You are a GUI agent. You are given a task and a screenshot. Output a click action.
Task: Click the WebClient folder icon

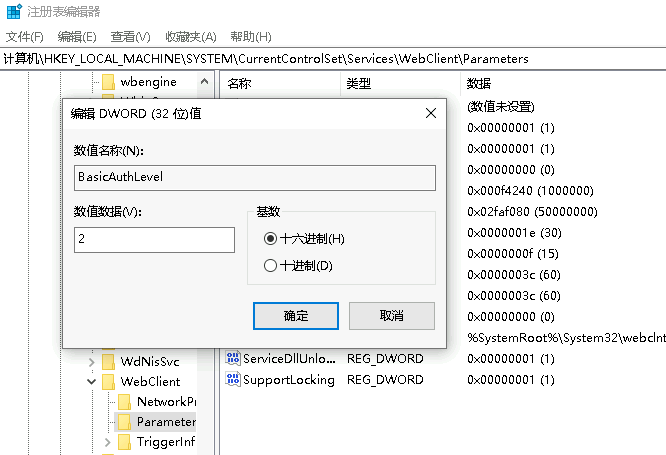pyautogui.click(x=109, y=381)
